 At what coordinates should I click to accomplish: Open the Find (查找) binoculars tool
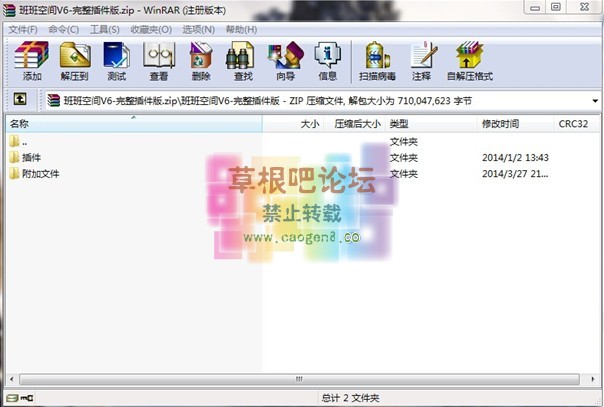pos(243,61)
